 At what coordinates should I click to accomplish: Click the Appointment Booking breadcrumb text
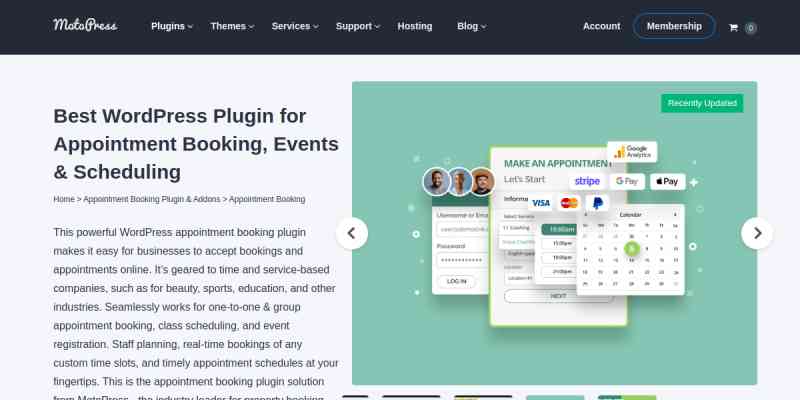coord(267,199)
